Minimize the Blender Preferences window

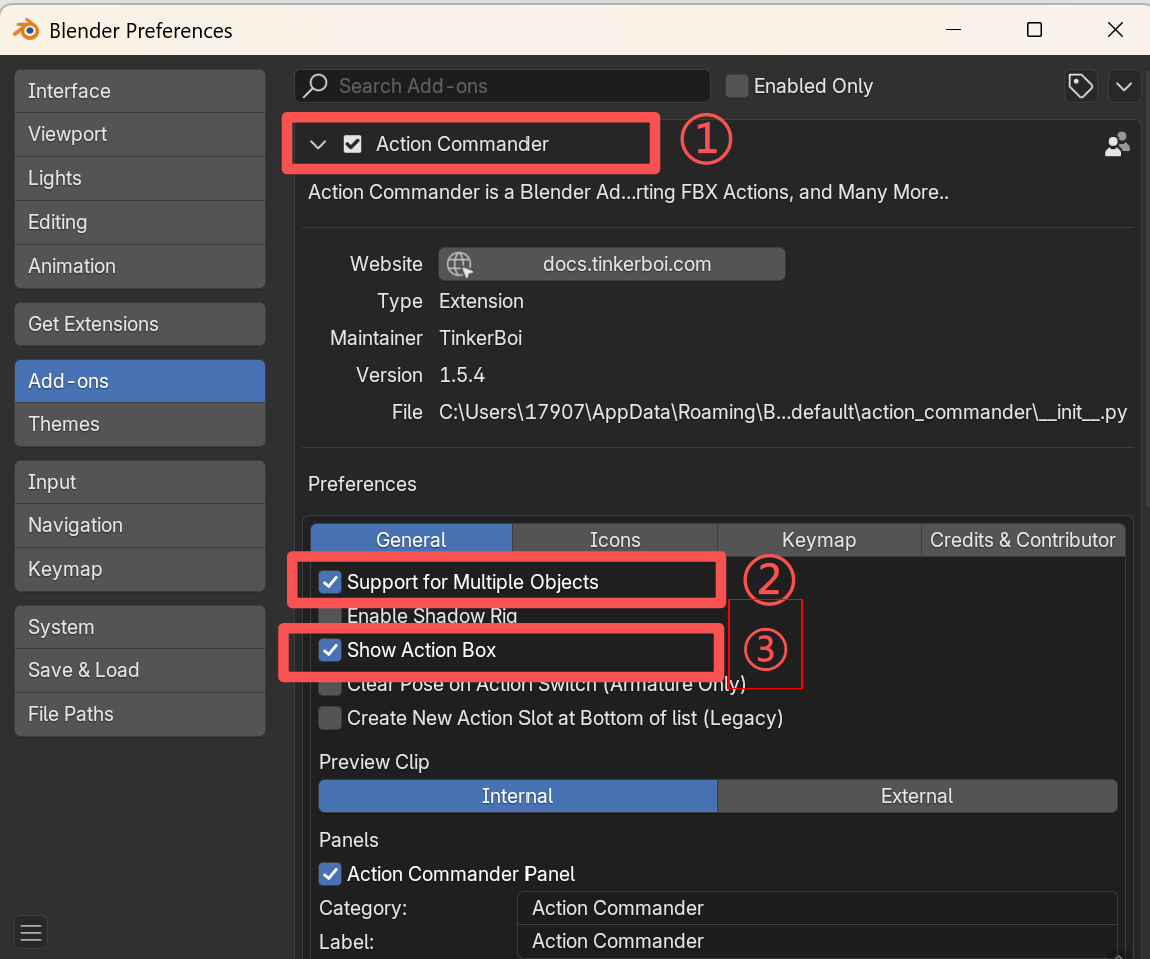click(x=953, y=29)
